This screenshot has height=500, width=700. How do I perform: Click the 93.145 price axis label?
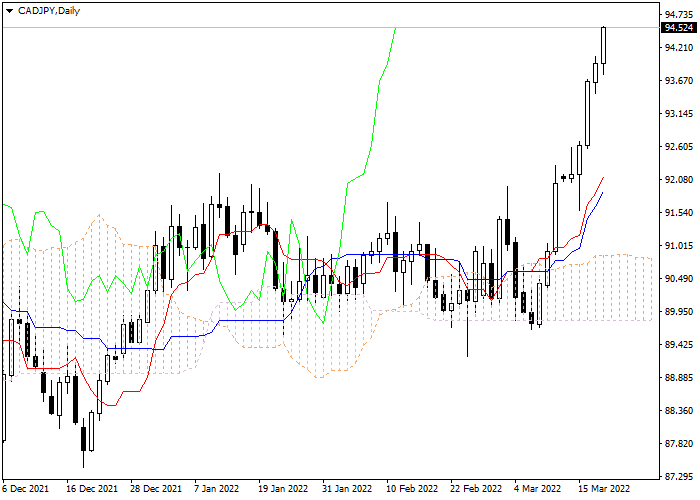(x=678, y=114)
